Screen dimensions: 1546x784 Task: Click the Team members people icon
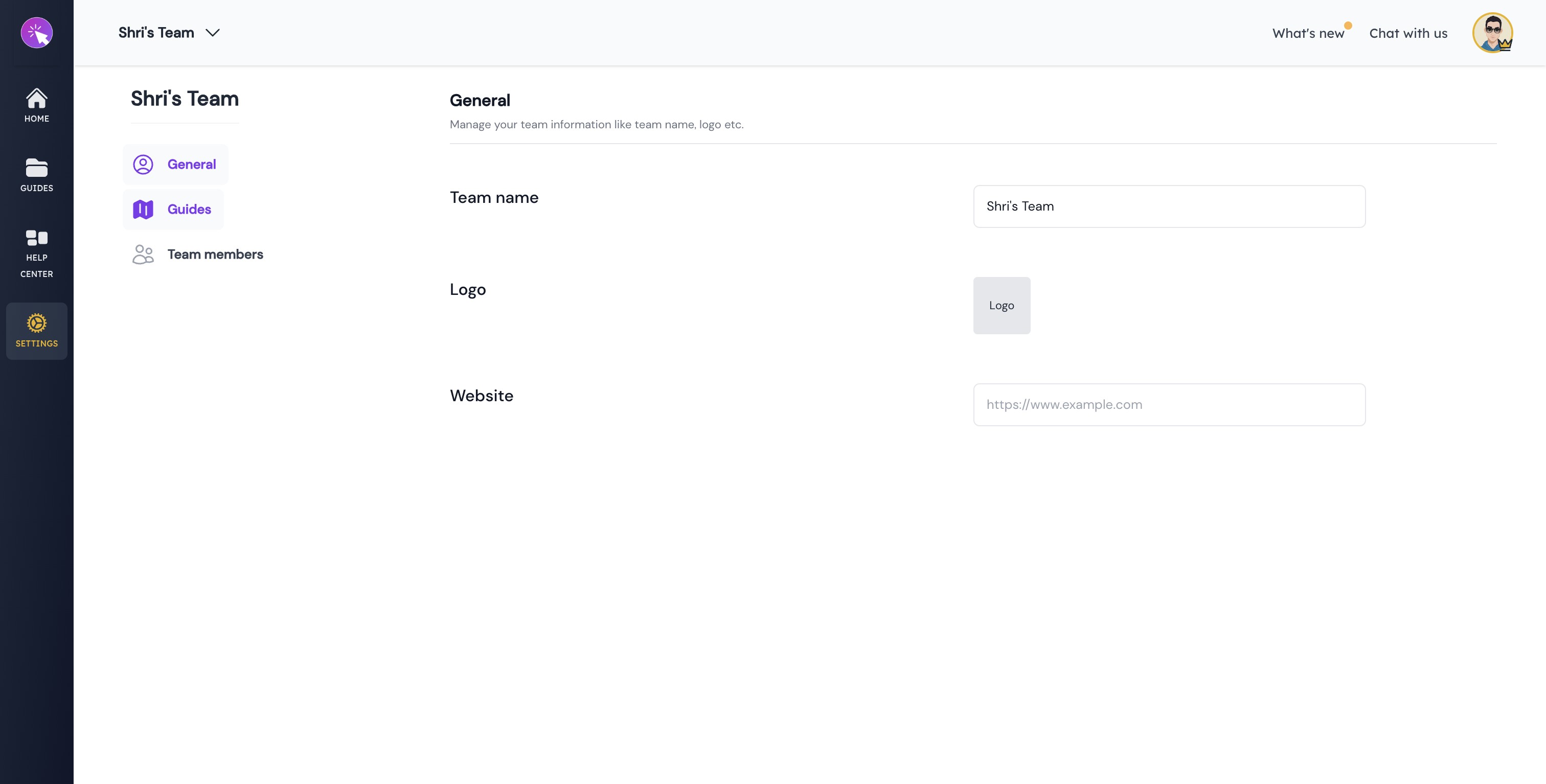(143, 255)
